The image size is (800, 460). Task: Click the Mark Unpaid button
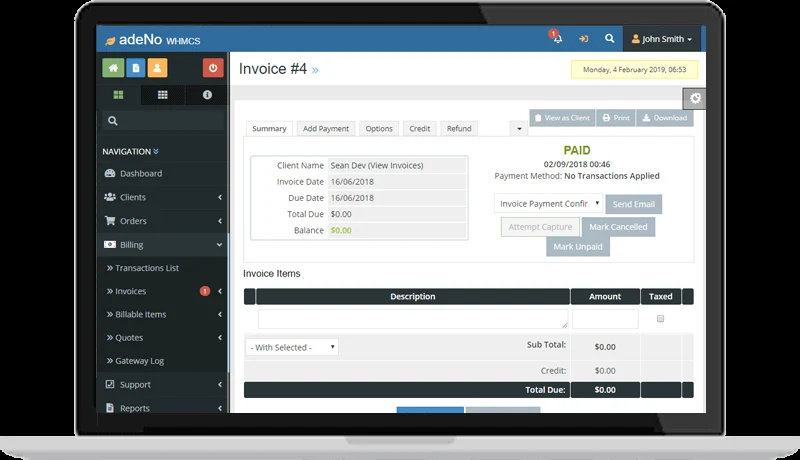(x=578, y=246)
